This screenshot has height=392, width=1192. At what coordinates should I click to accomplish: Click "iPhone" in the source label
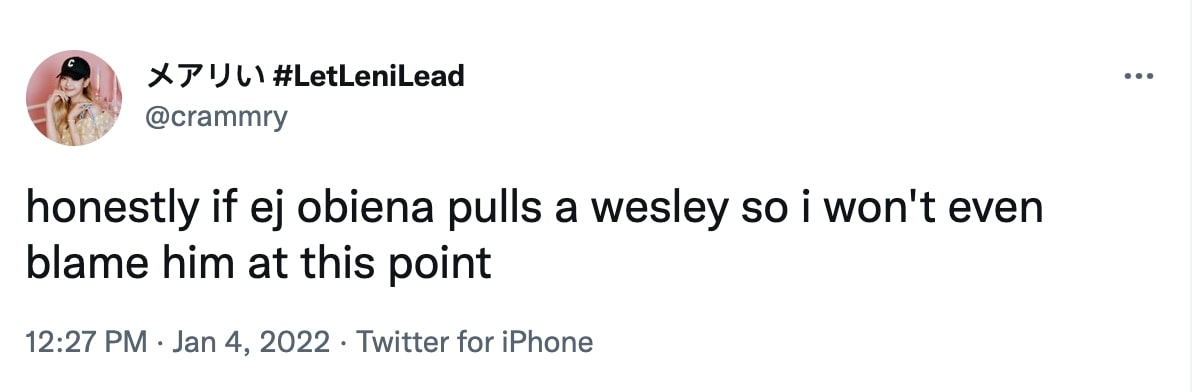(547, 342)
